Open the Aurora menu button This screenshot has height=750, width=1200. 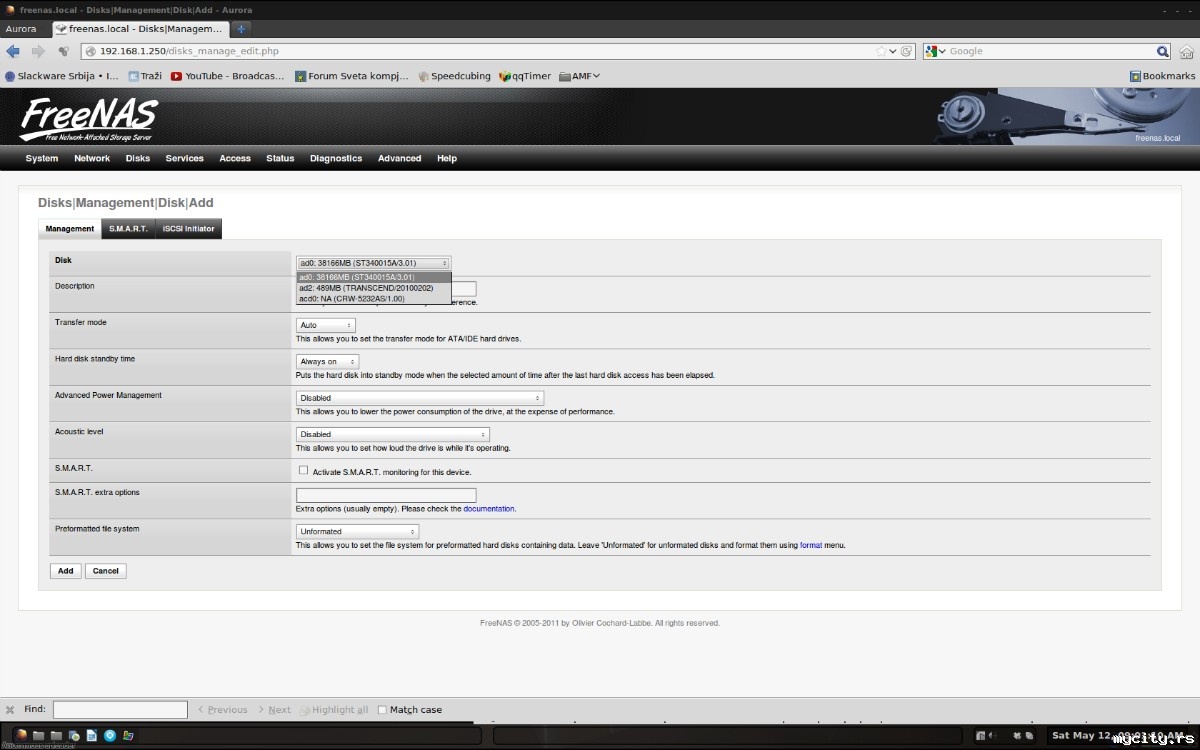click(x=21, y=29)
